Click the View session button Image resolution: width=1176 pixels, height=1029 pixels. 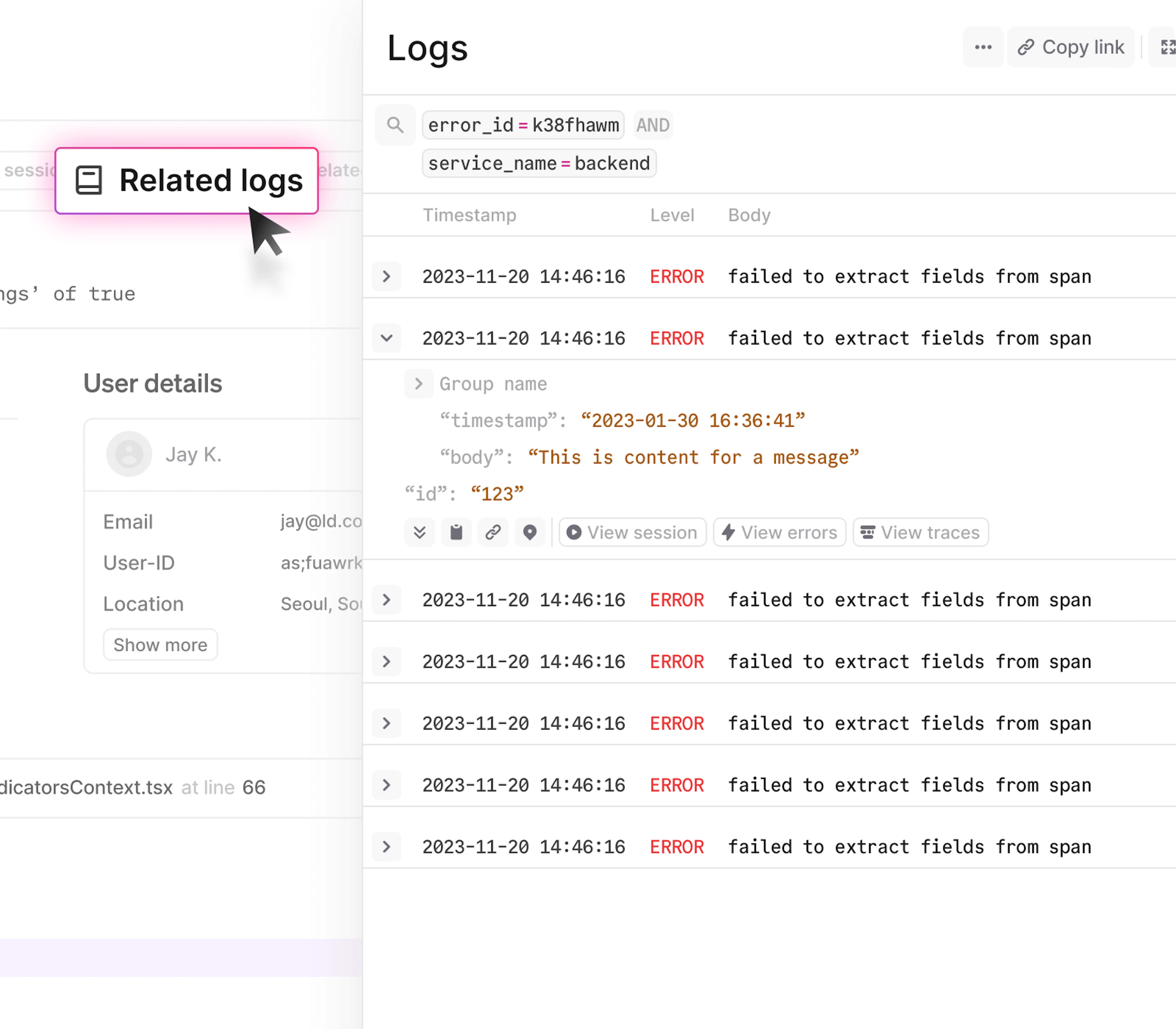[632, 532]
